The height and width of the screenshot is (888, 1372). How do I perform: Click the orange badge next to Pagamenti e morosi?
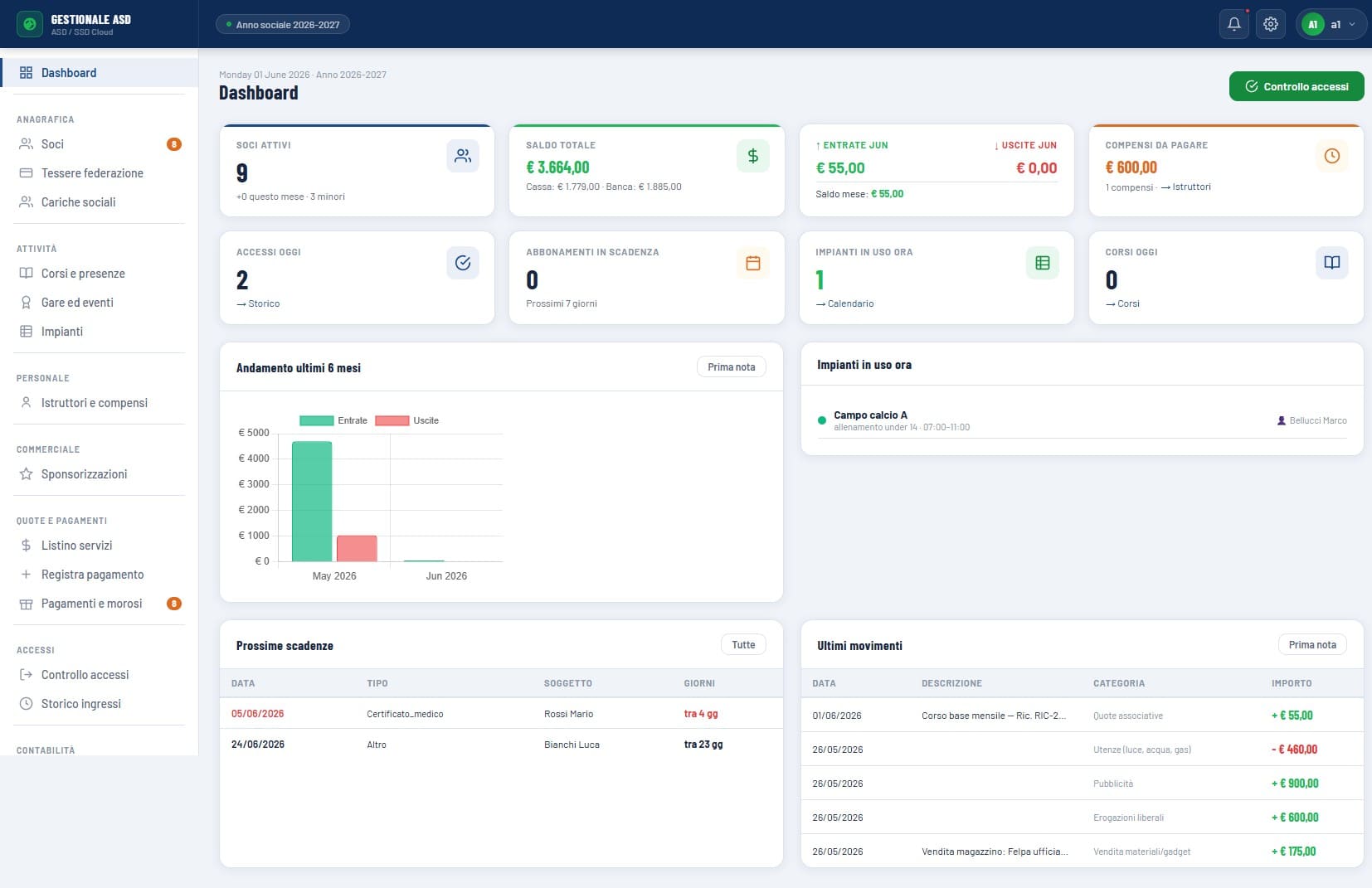pyautogui.click(x=174, y=604)
